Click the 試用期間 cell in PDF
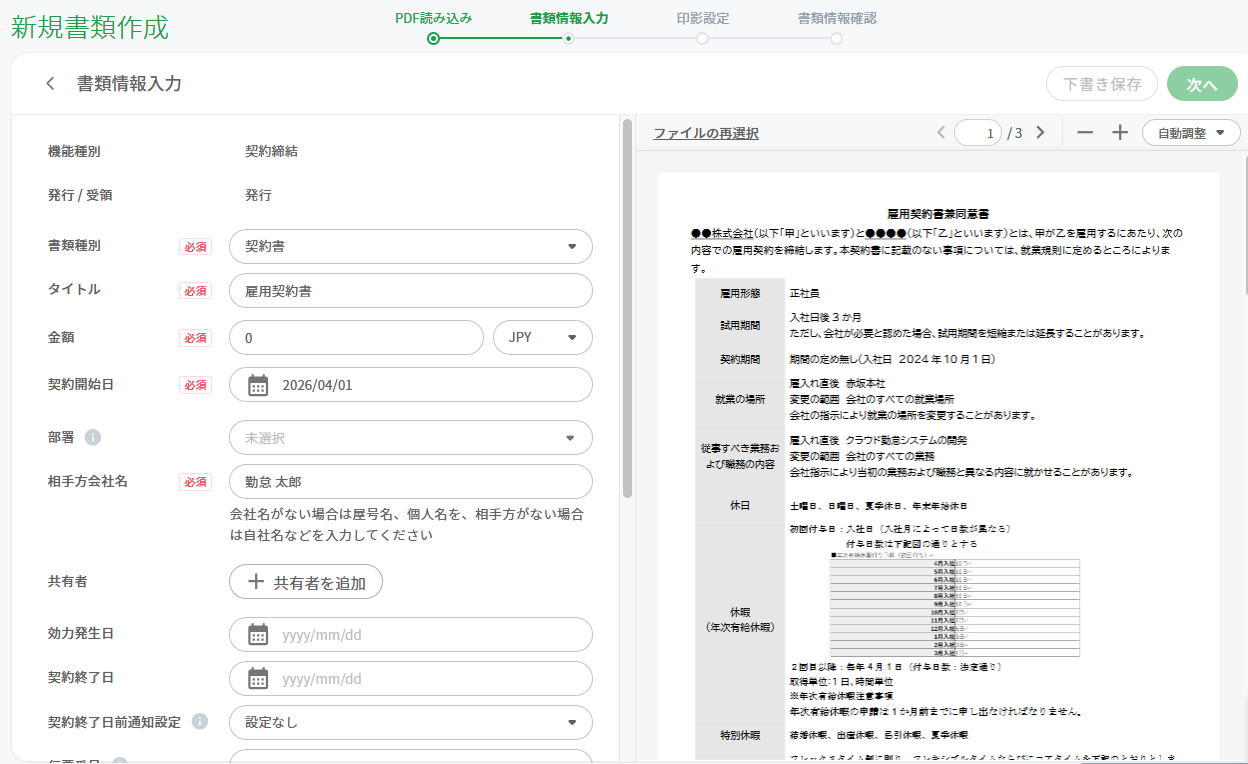1248x764 pixels. (x=740, y=326)
